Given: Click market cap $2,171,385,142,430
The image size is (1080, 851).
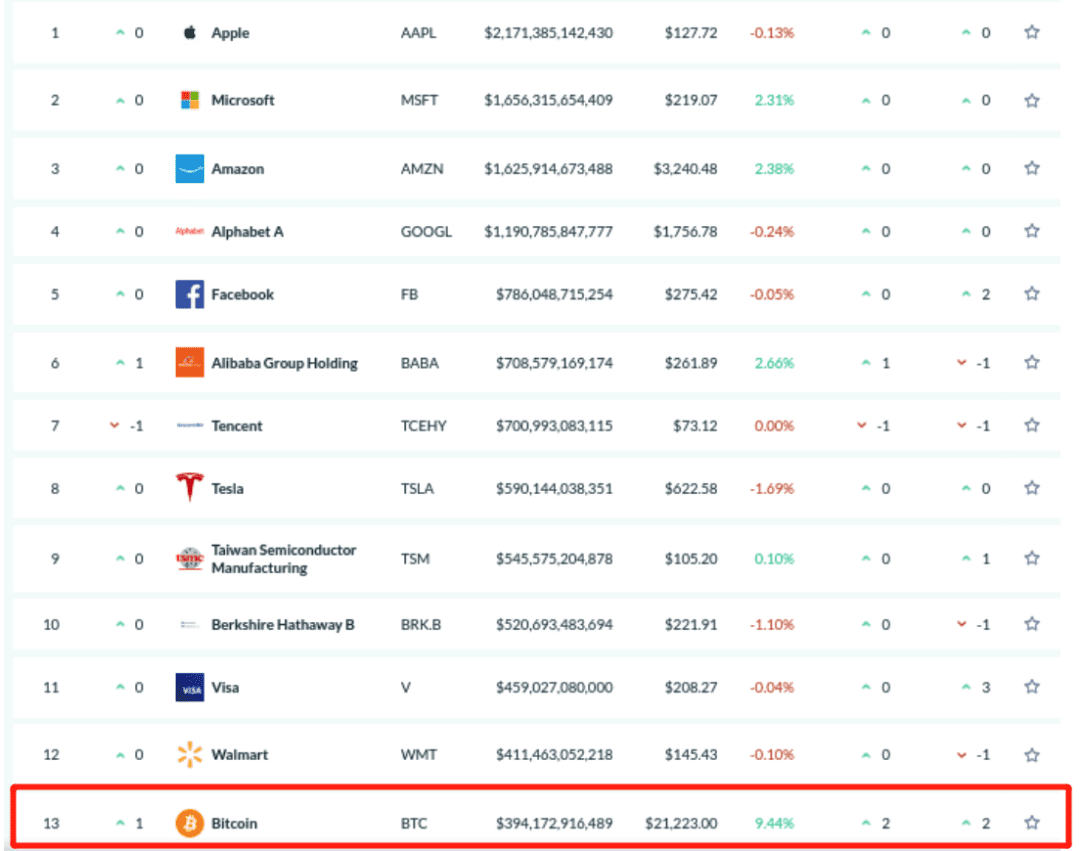Looking at the screenshot, I should 548,32.
